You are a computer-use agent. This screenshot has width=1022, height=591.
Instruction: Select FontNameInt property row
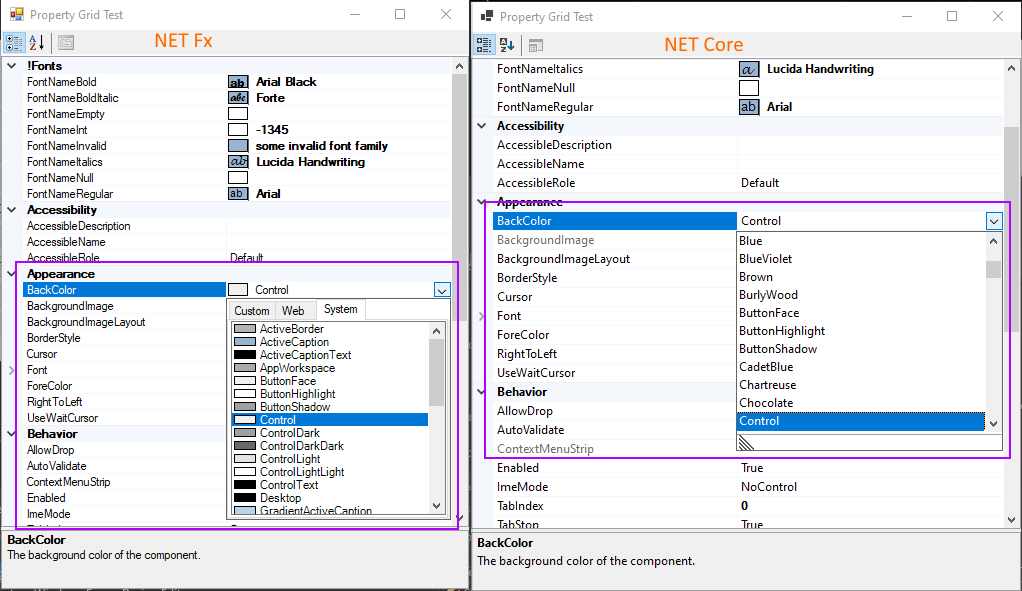[x=237, y=130]
